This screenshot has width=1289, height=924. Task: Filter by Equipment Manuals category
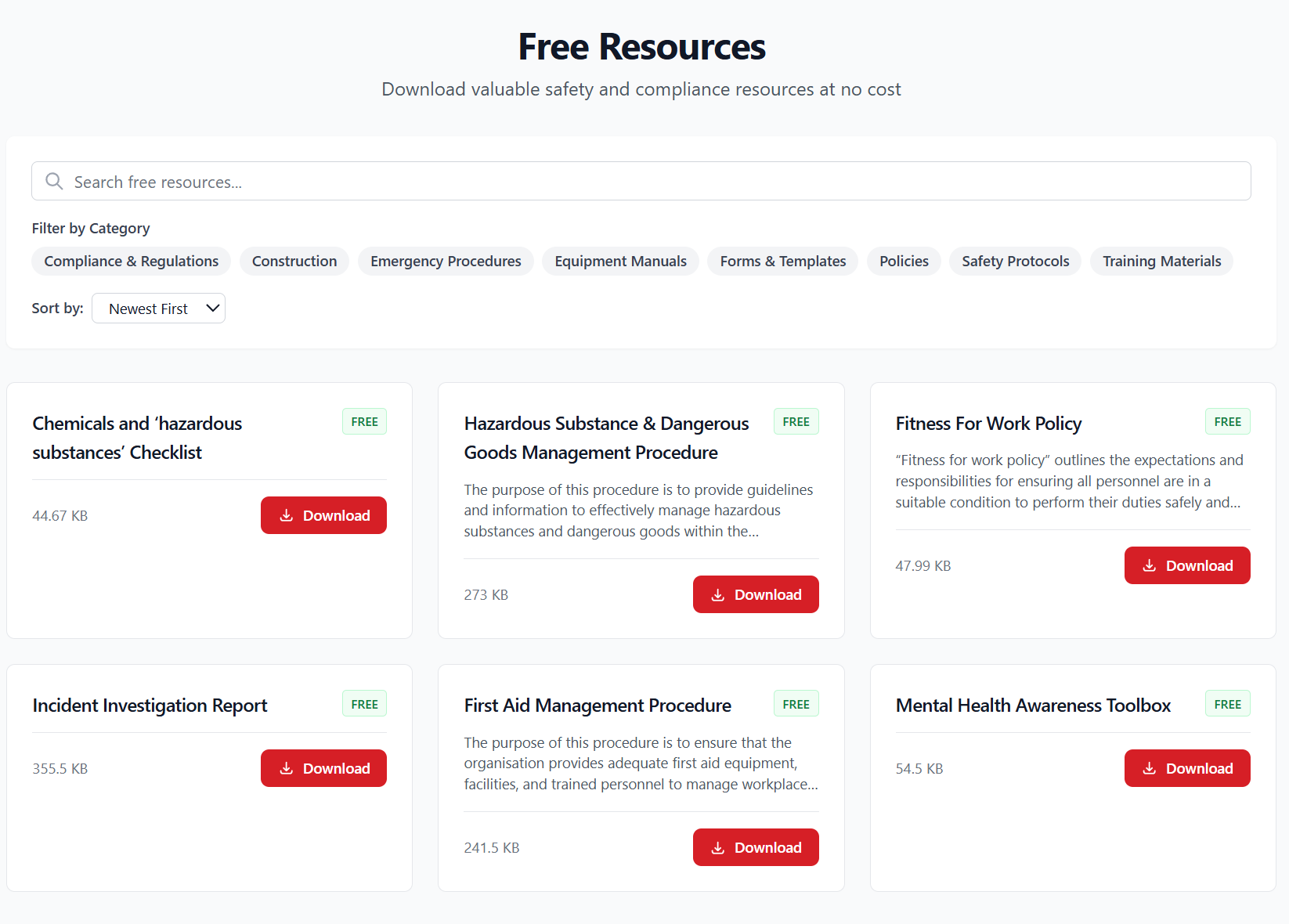pyautogui.click(x=620, y=261)
